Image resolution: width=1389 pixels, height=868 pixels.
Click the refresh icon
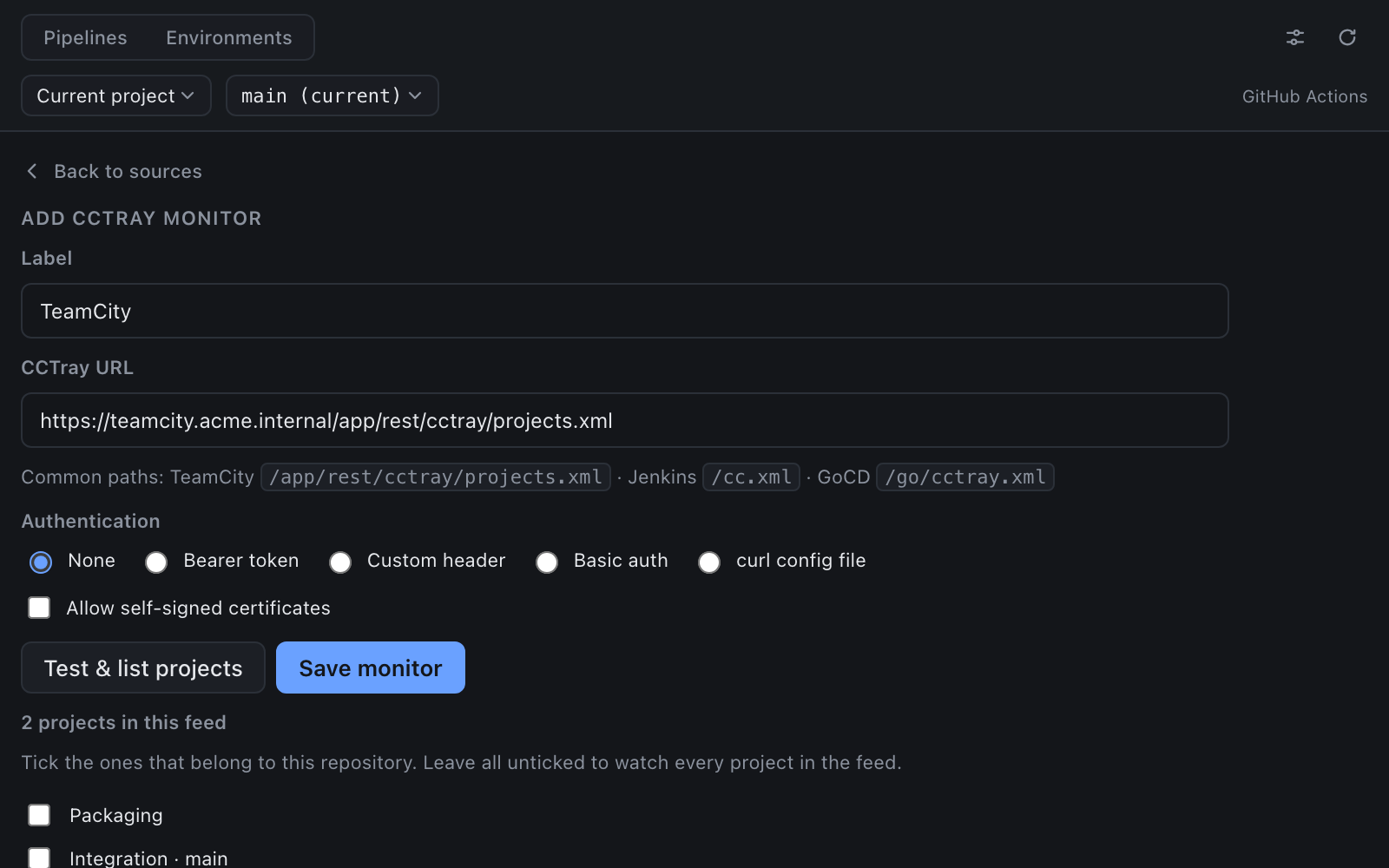(1347, 37)
